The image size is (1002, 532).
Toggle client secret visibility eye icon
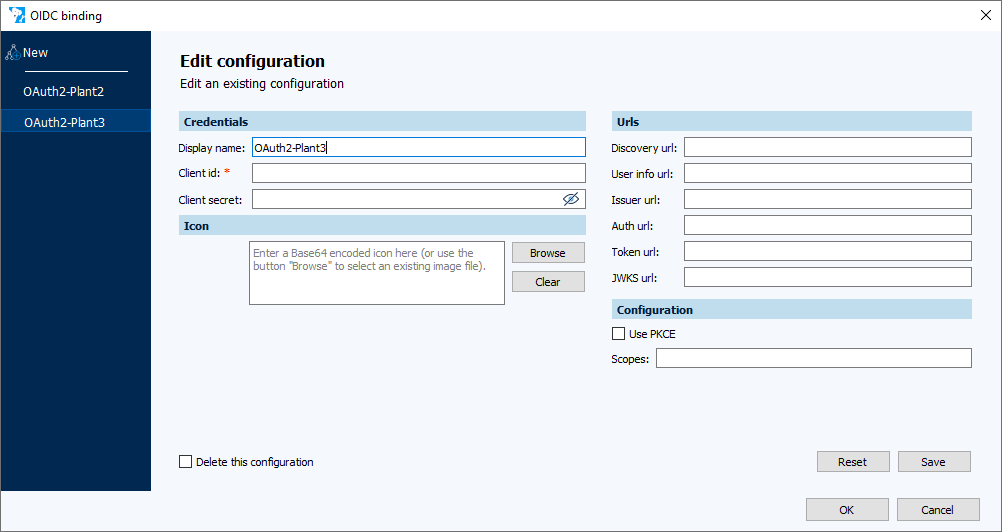(x=571, y=199)
